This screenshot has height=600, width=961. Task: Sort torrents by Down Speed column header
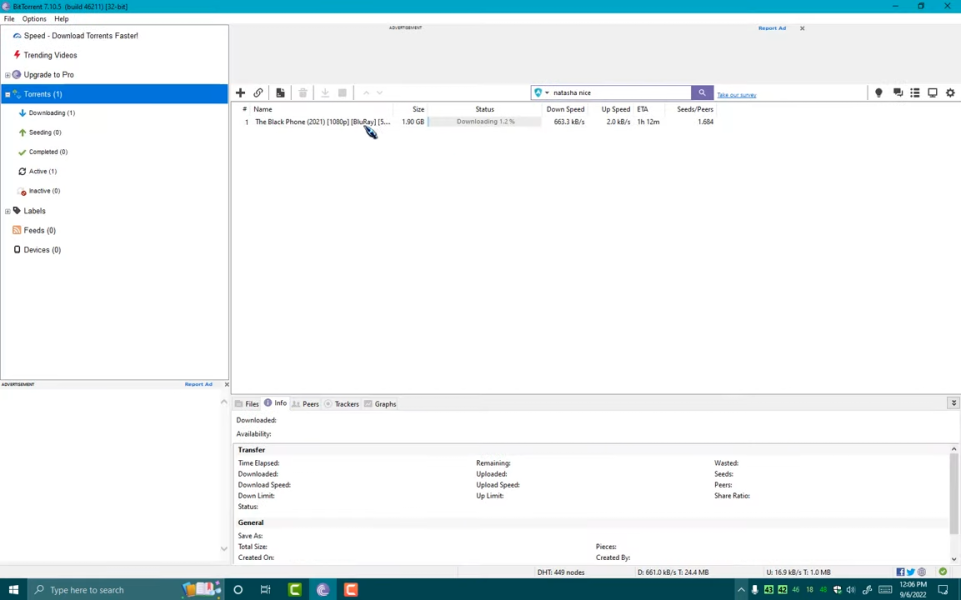pyautogui.click(x=565, y=109)
